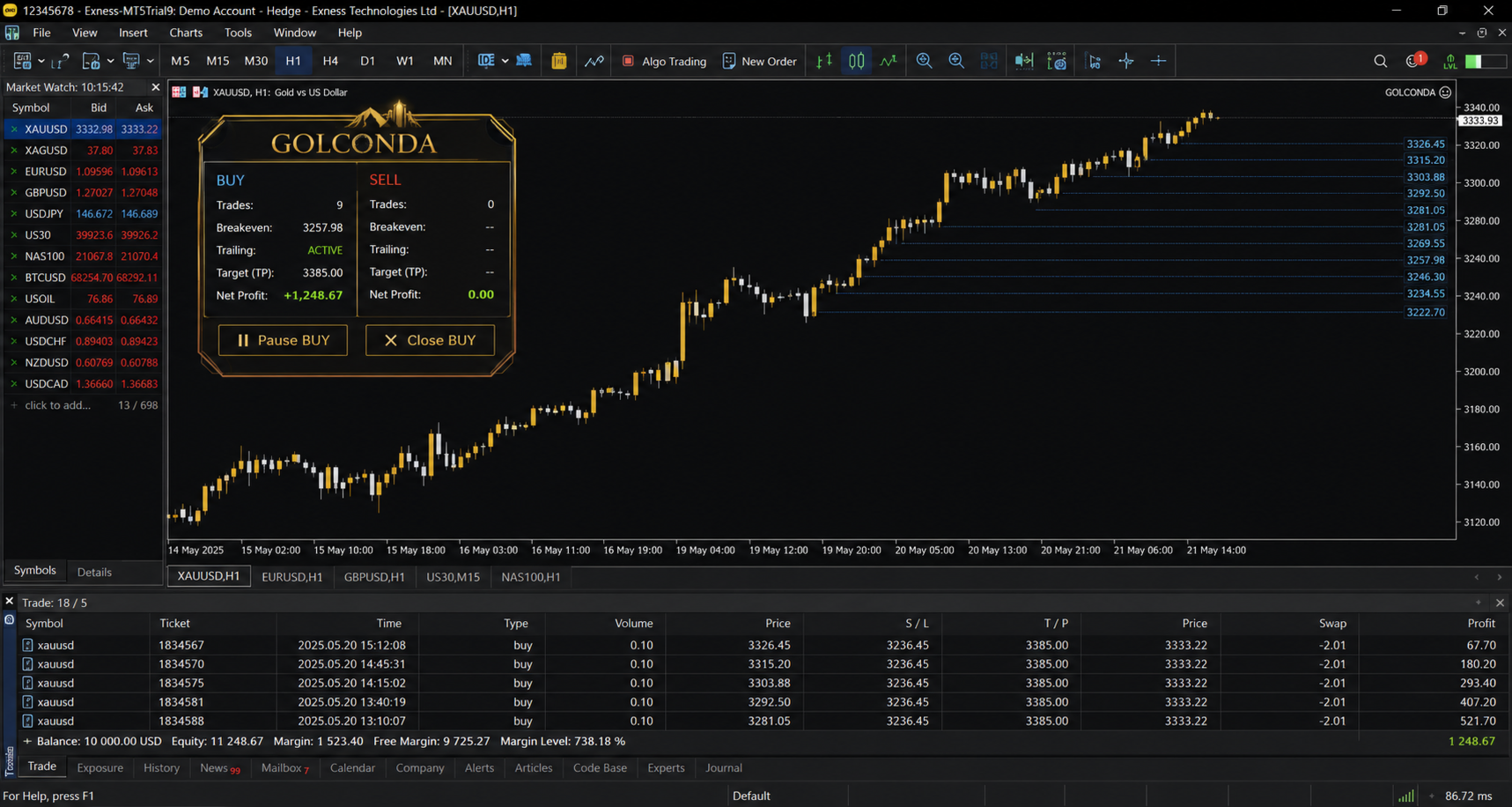Toggle the GOLCONDA trailing ACTIVE status
Viewport: 1512px width, 807px height.
[x=324, y=250]
